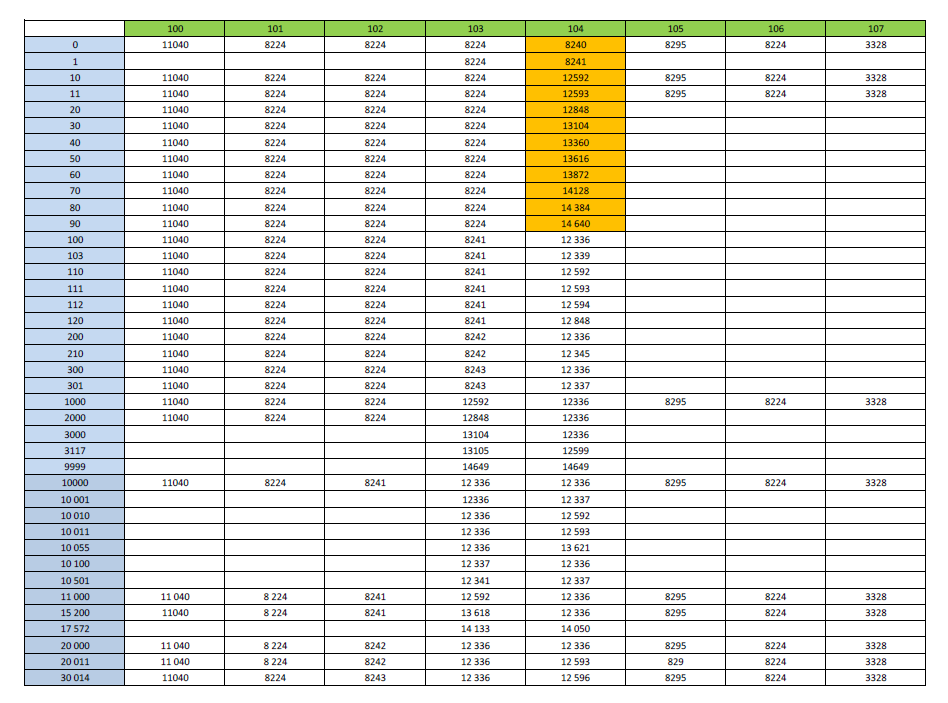
Task: Select the orange cell with 13872
Action: (575, 175)
